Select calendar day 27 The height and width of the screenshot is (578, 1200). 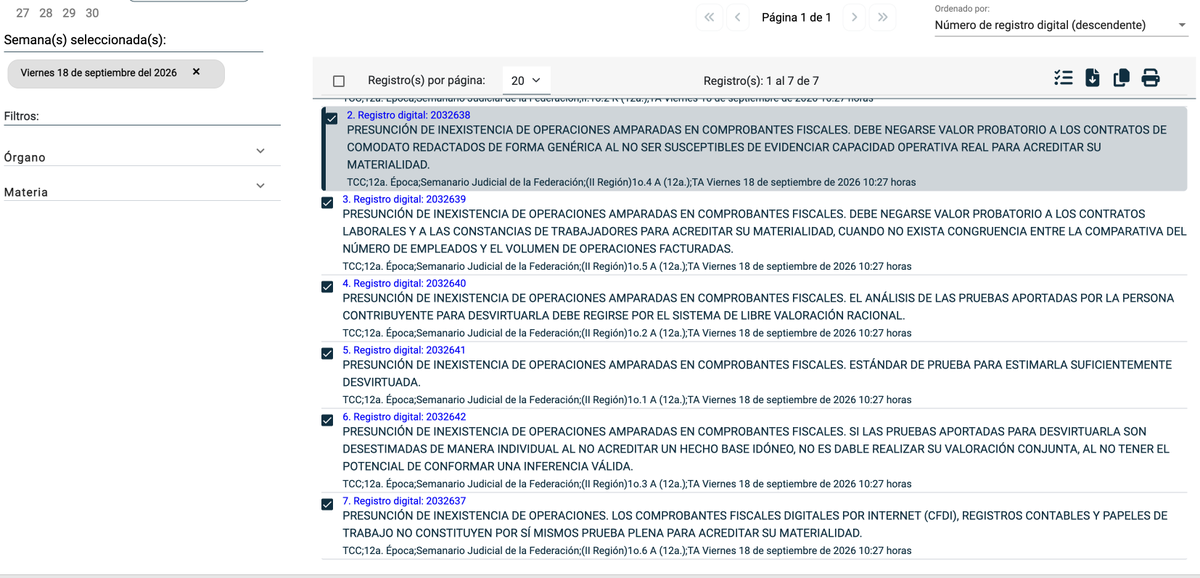coord(23,13)
